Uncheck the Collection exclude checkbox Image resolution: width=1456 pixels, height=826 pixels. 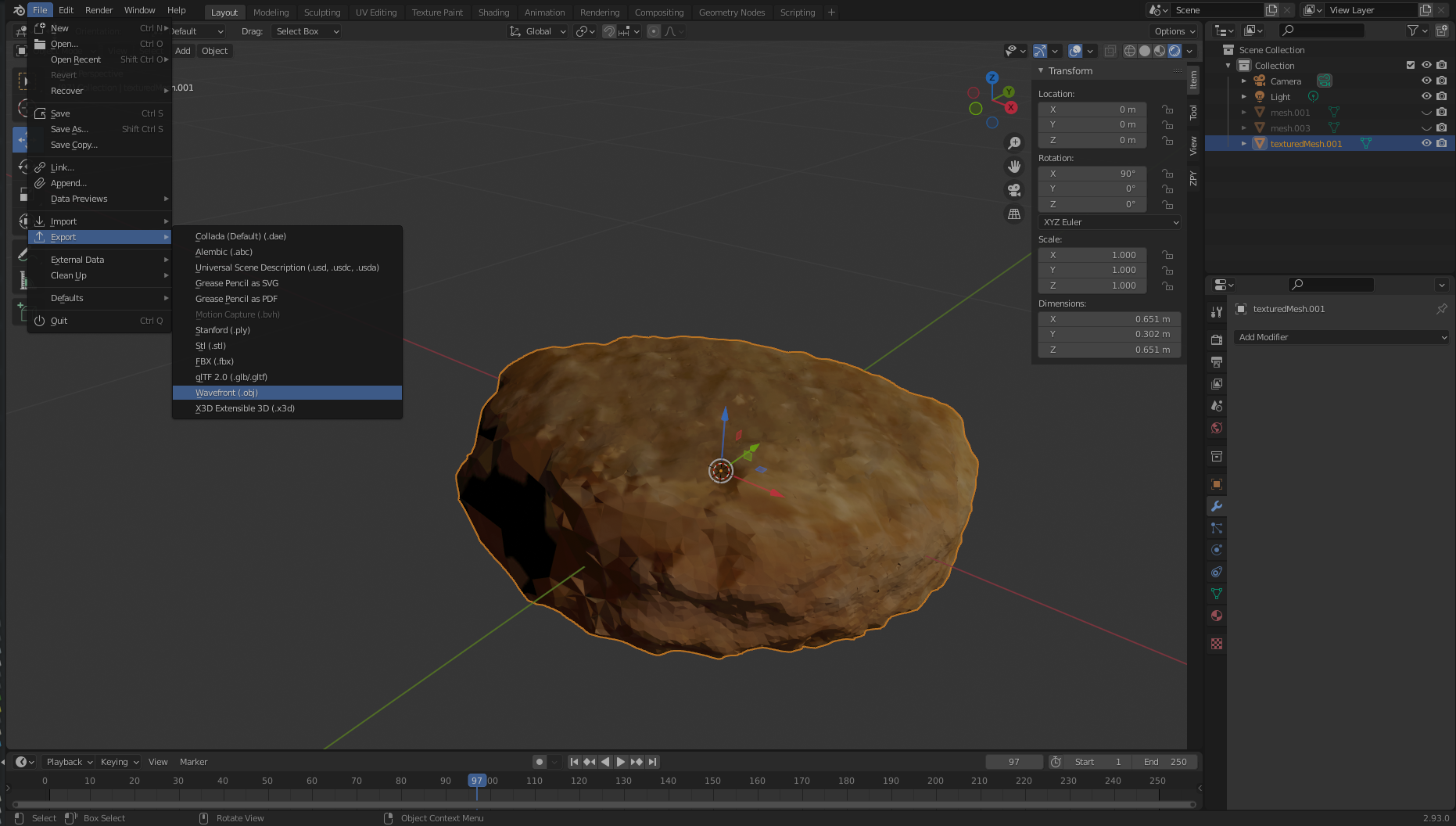pyautogui.click(x=1411, y=65)
